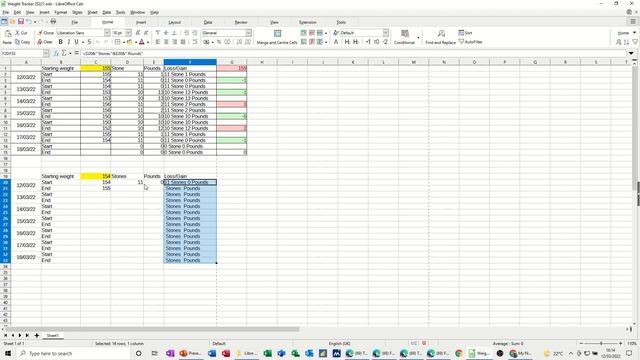Switch to the Review ribbon tab

241,22
